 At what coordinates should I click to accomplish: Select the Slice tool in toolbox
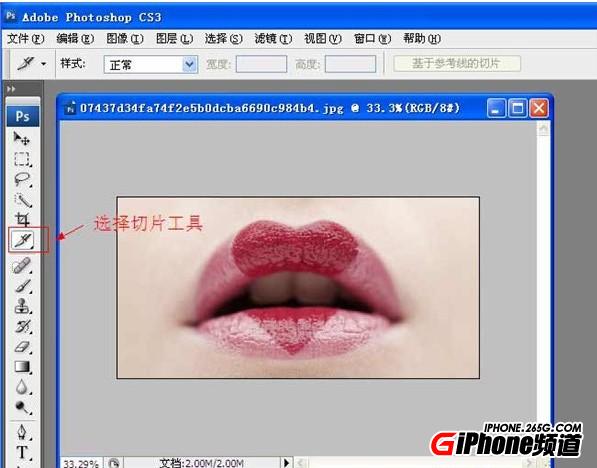pos(23,240)
